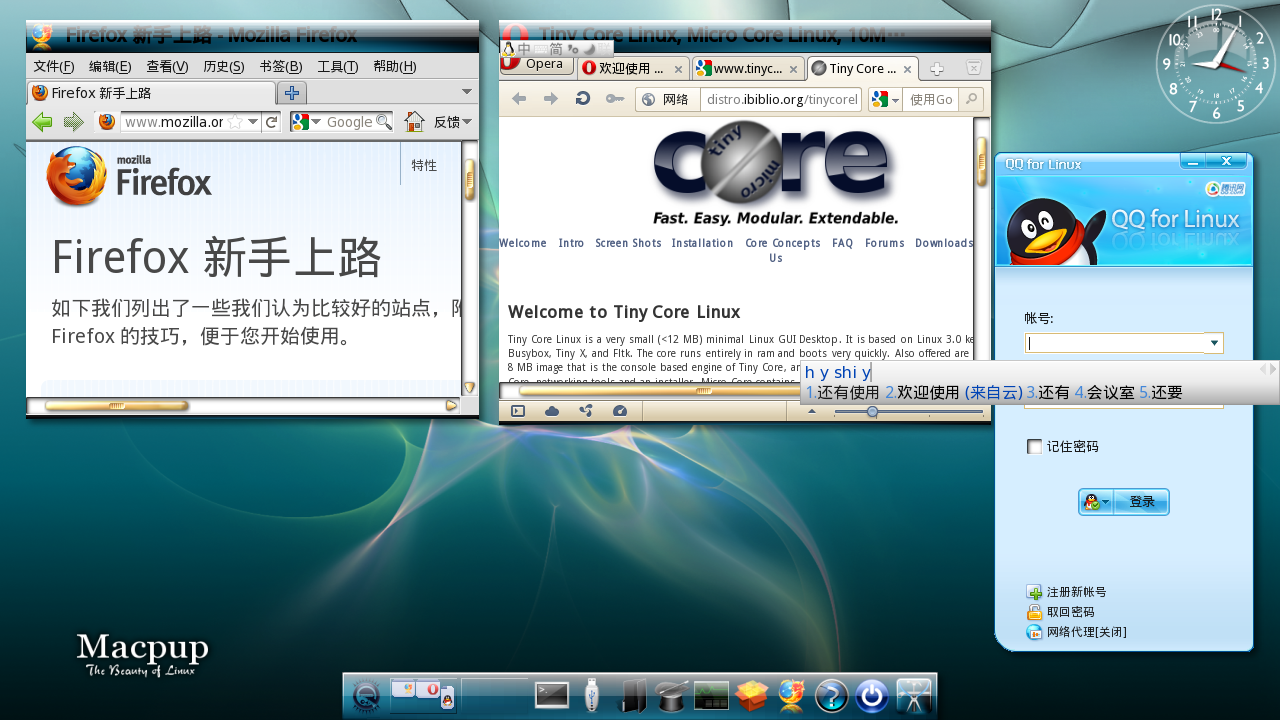This screenshot has width=1280, height=720.
Task: Reload the Opera page
Action: [582, 98]
